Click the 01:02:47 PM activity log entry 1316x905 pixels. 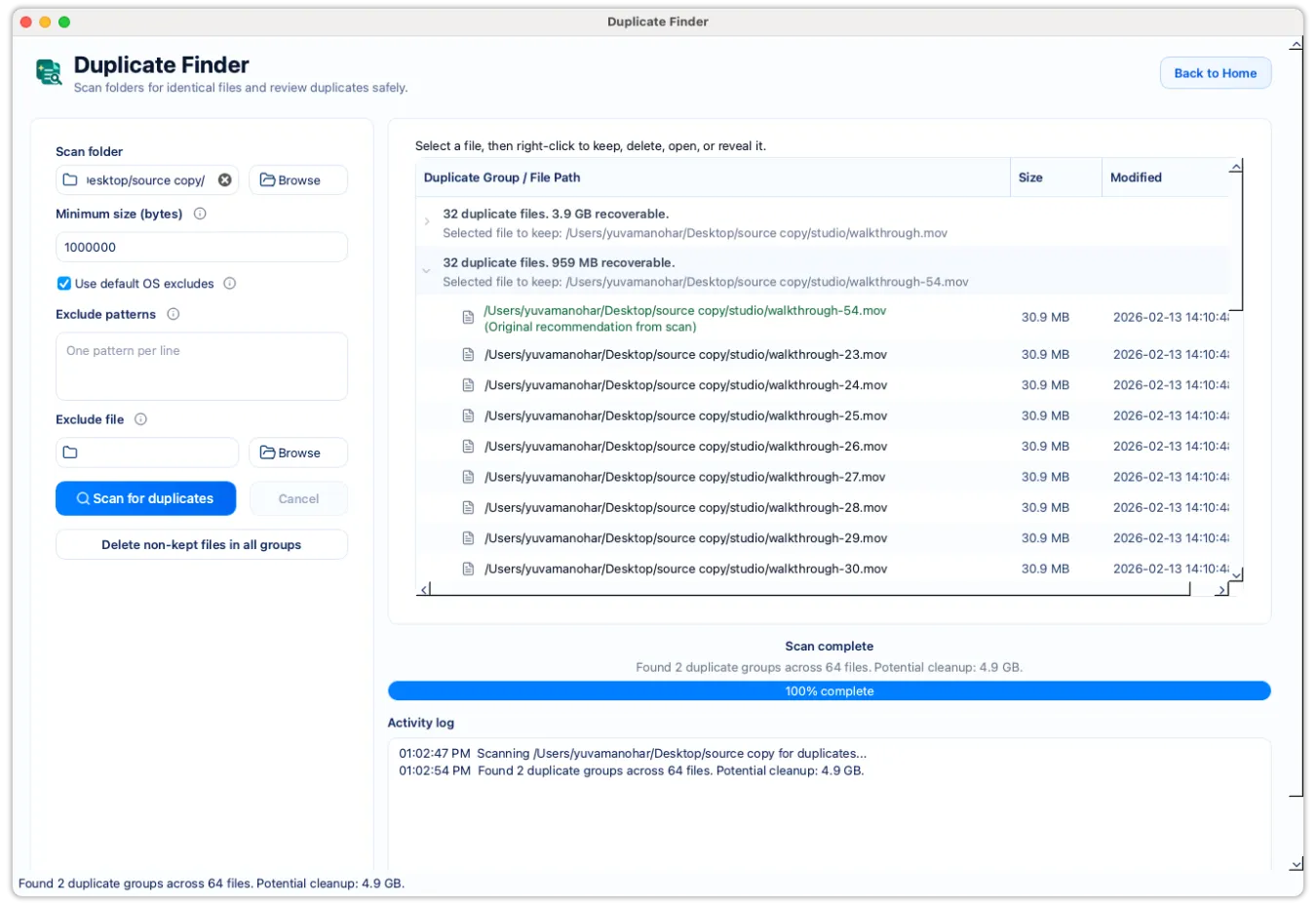pos(633,754)
